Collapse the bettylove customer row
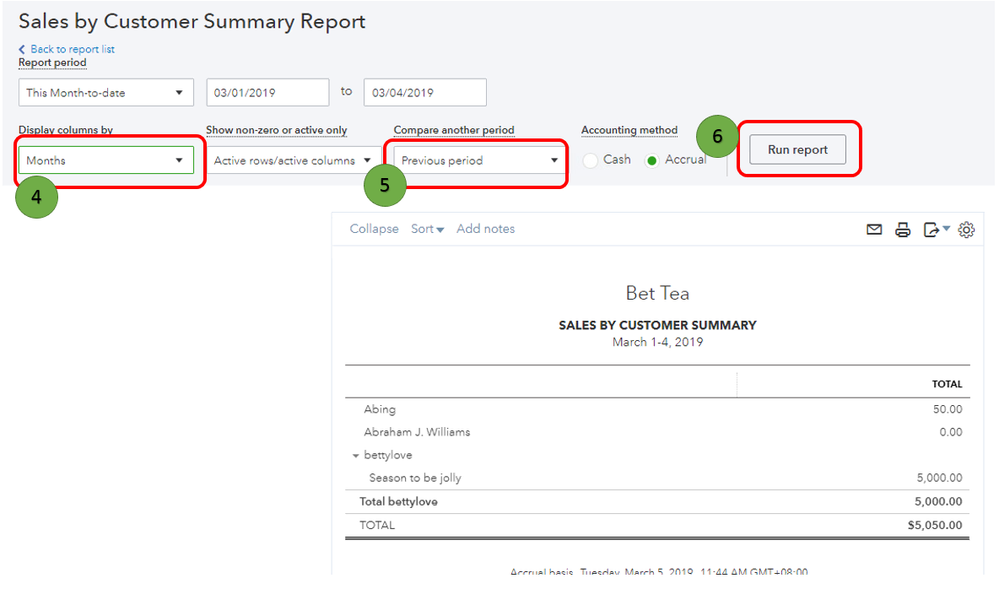Image resolution: width=999 pixels, height=595 pixels. tap(356, 455)
